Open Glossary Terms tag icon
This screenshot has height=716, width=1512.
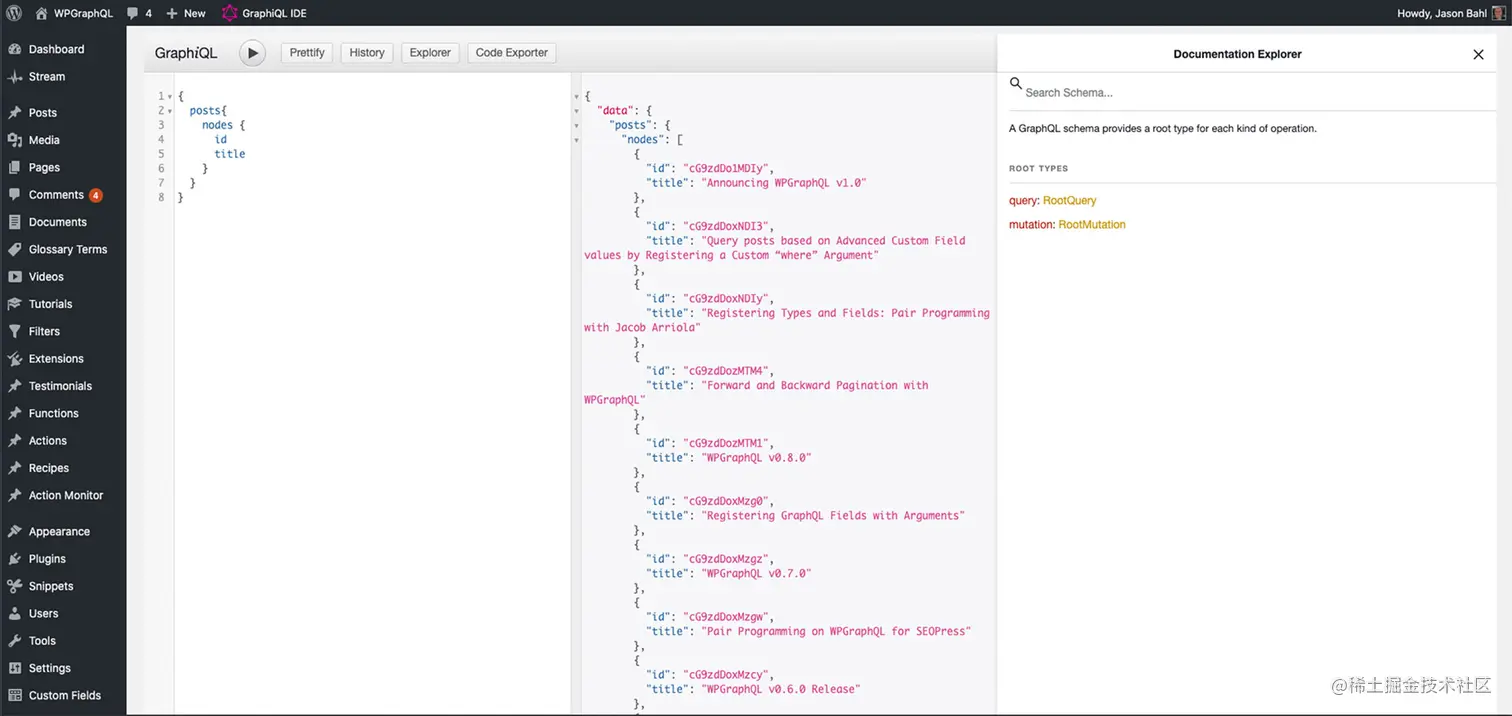click(x=14, y=249)
